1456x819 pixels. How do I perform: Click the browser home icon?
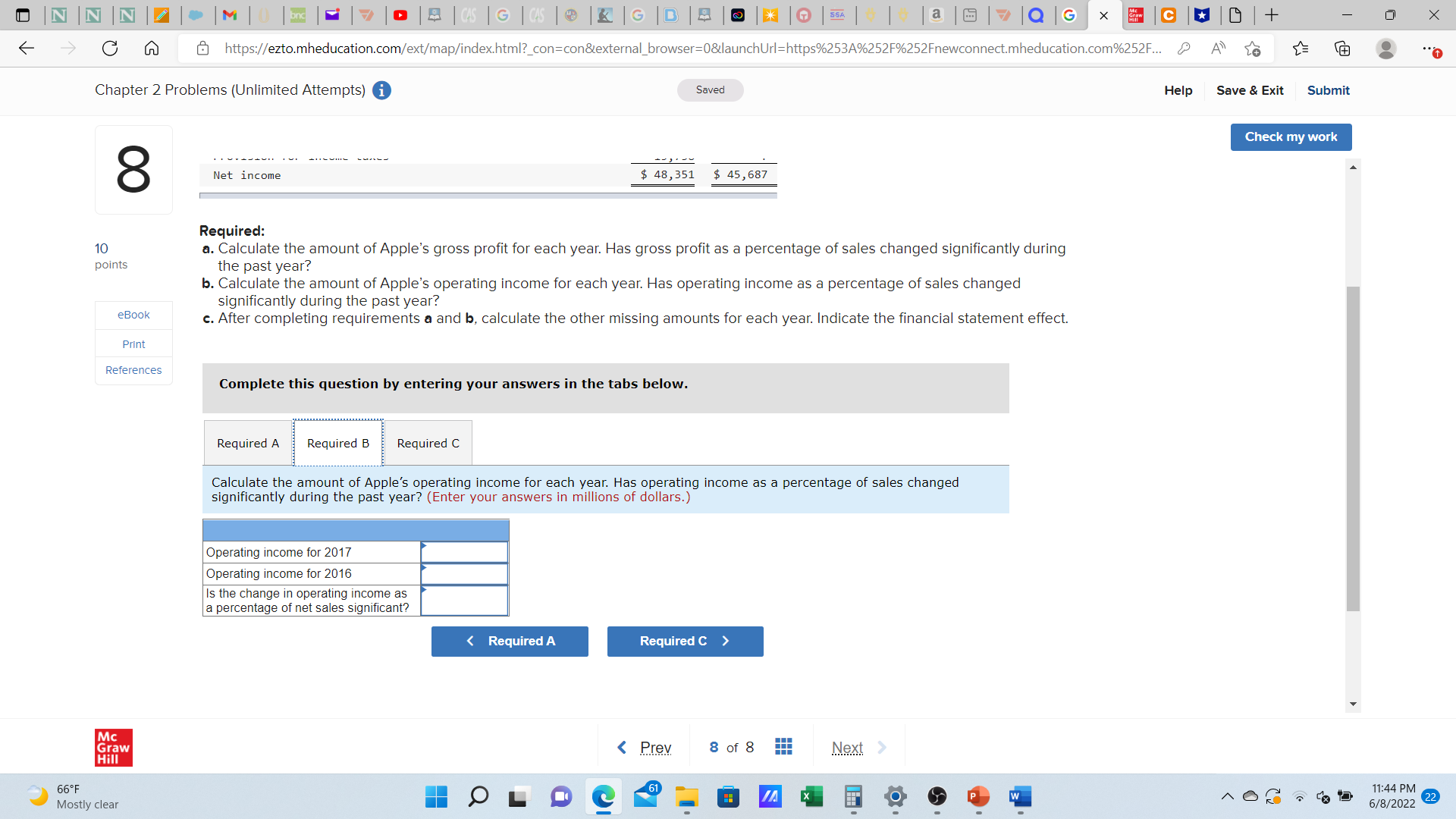(x=152, y=49)
